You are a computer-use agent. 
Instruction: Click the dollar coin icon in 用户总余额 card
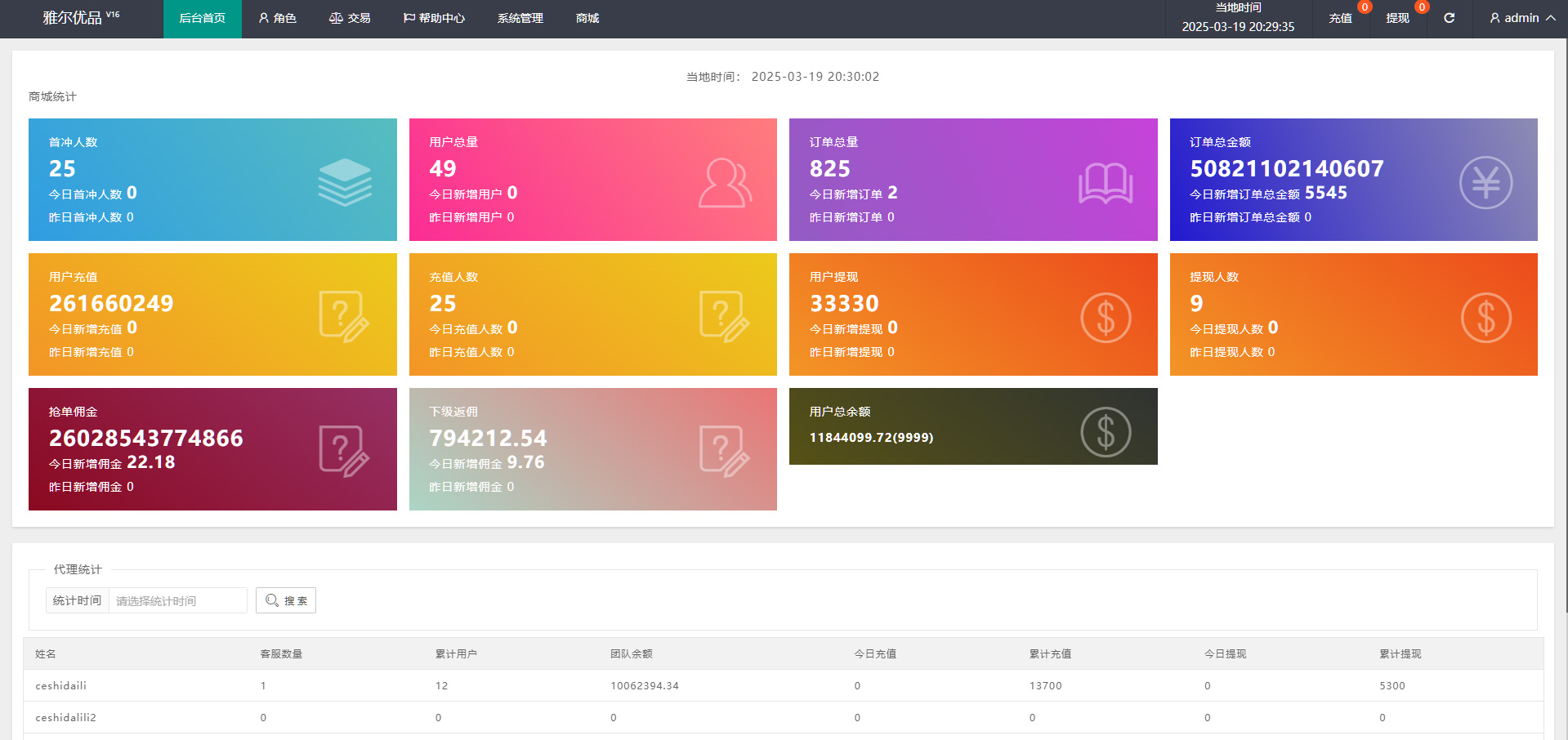pyautogui.click(x=1105, y=431)
